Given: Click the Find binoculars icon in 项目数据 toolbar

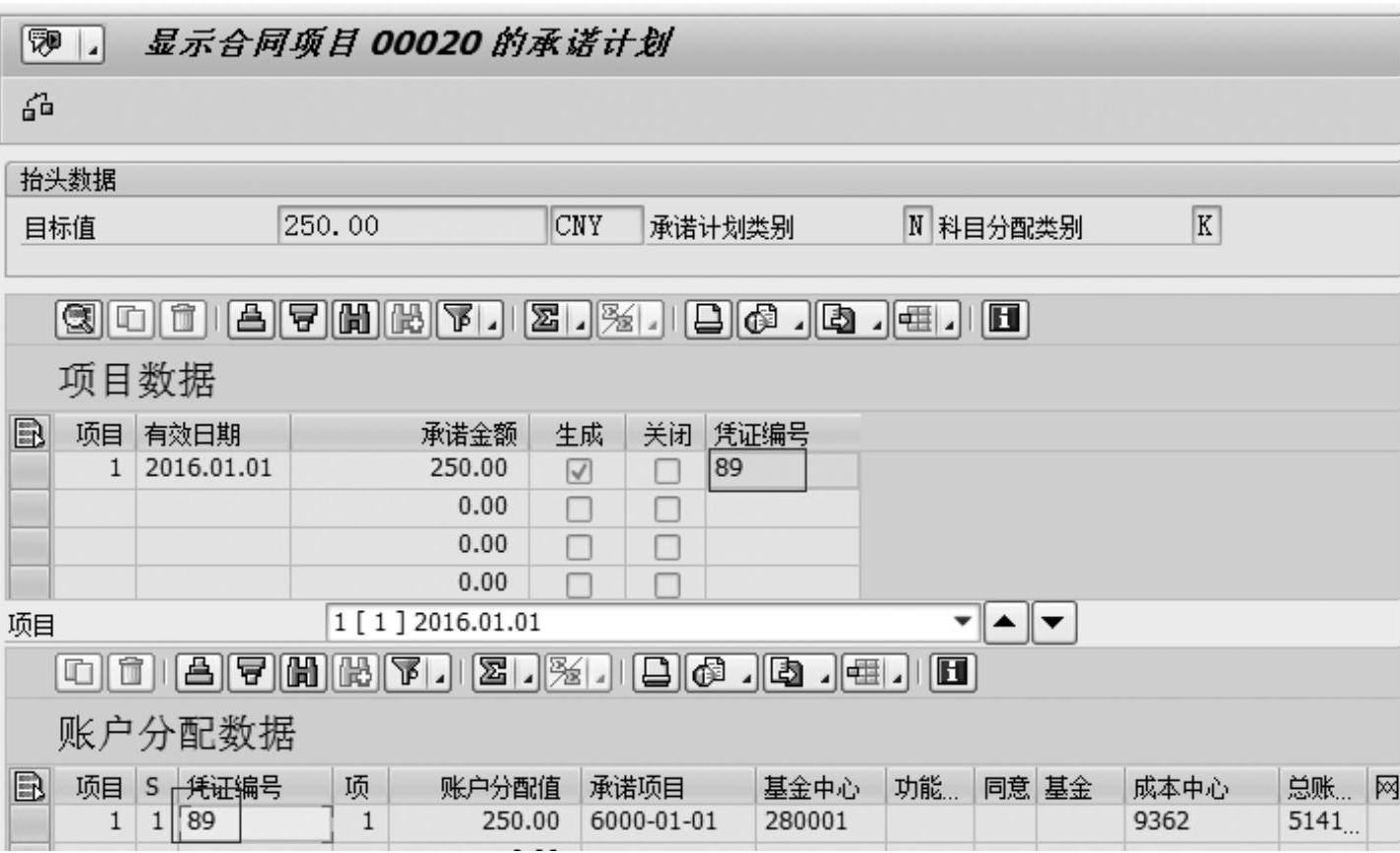Looking at the screenshot, I should 354,319.
